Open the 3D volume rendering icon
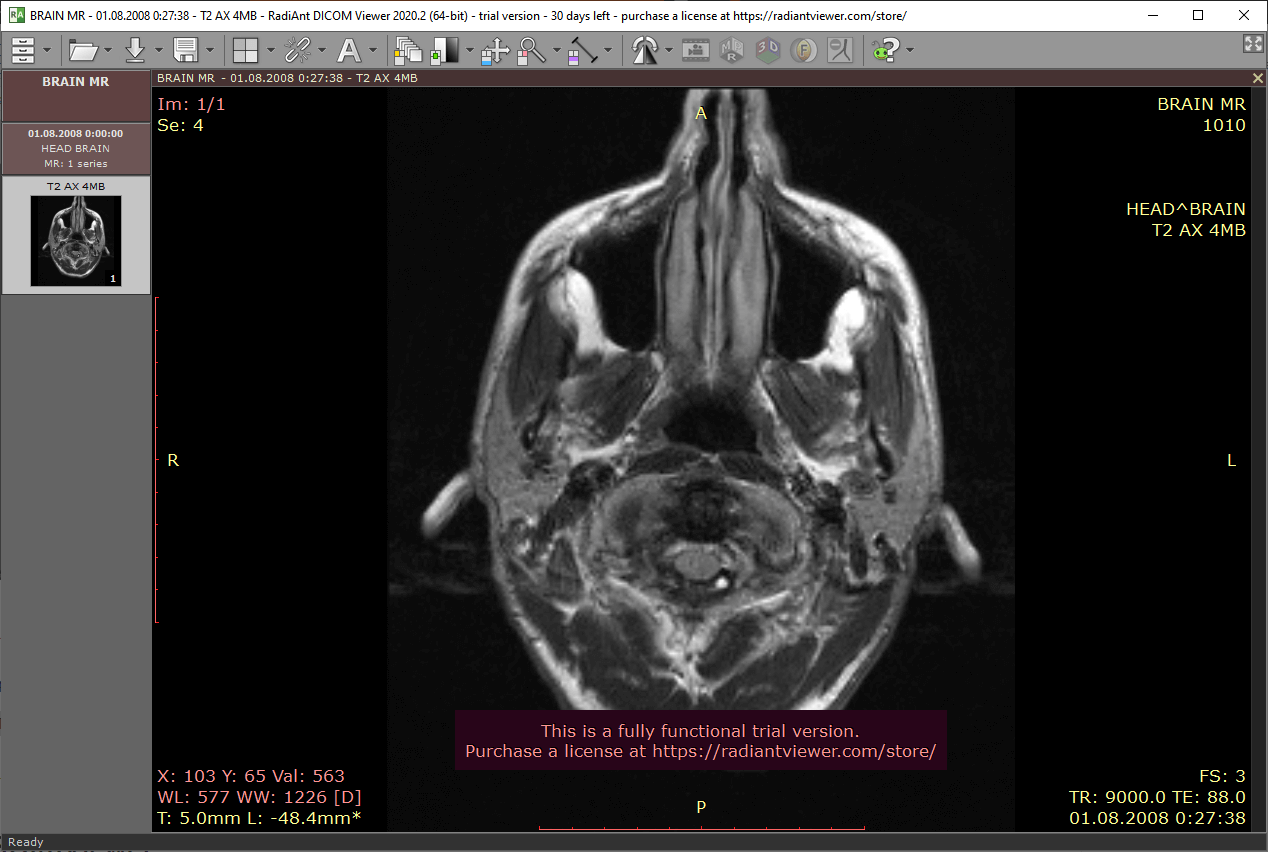1268x852 pixels. 768,50
